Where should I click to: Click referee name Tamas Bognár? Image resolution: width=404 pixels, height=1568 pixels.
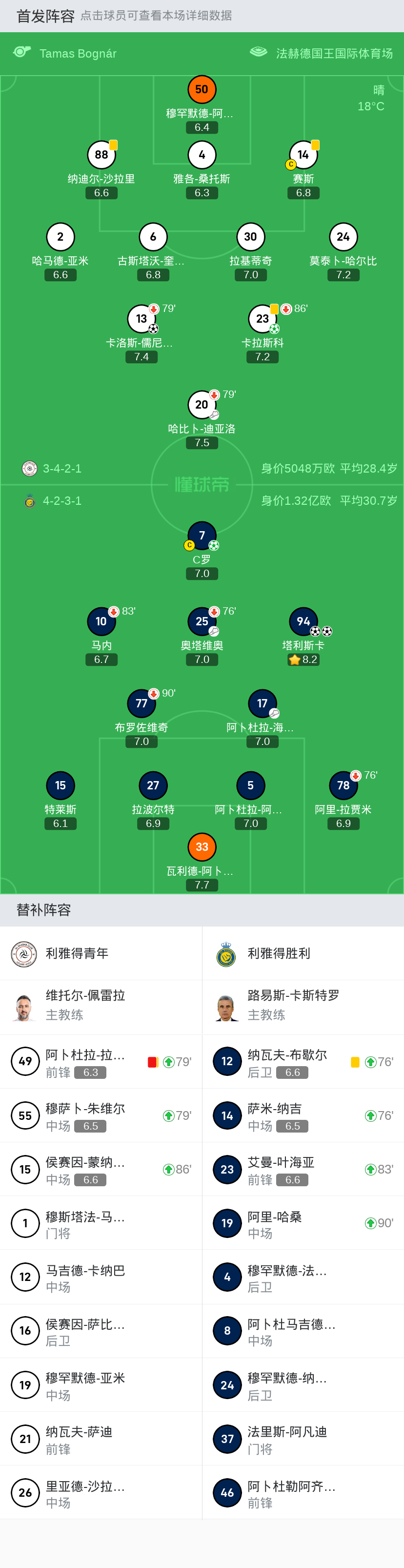coord(78,54)
